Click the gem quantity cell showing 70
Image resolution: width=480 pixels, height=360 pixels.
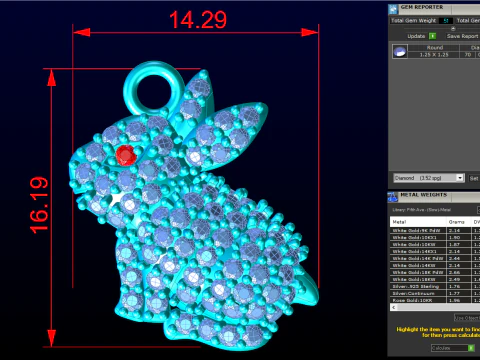pyautogui.click(x=468, y=55)
